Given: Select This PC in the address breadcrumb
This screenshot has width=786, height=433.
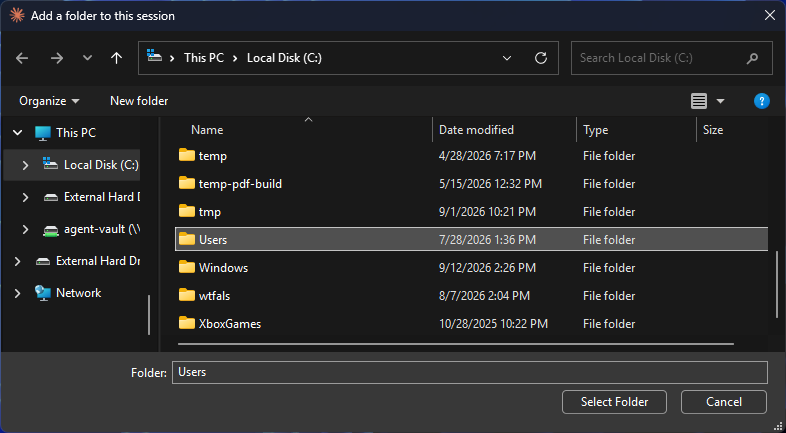Looking at the screenshot, I should tap(204, 58).
